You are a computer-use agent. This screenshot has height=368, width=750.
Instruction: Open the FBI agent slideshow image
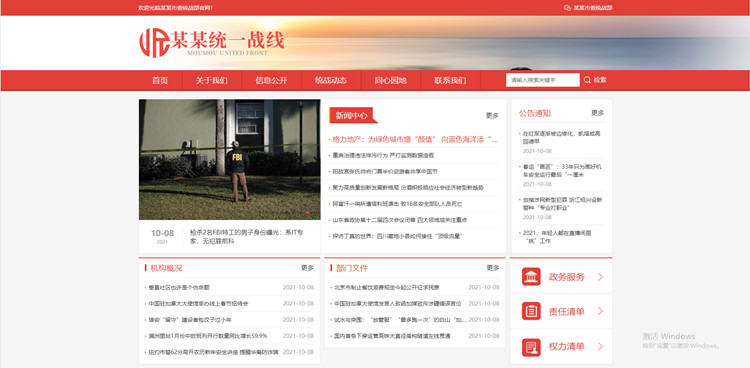tap(230, 159)
